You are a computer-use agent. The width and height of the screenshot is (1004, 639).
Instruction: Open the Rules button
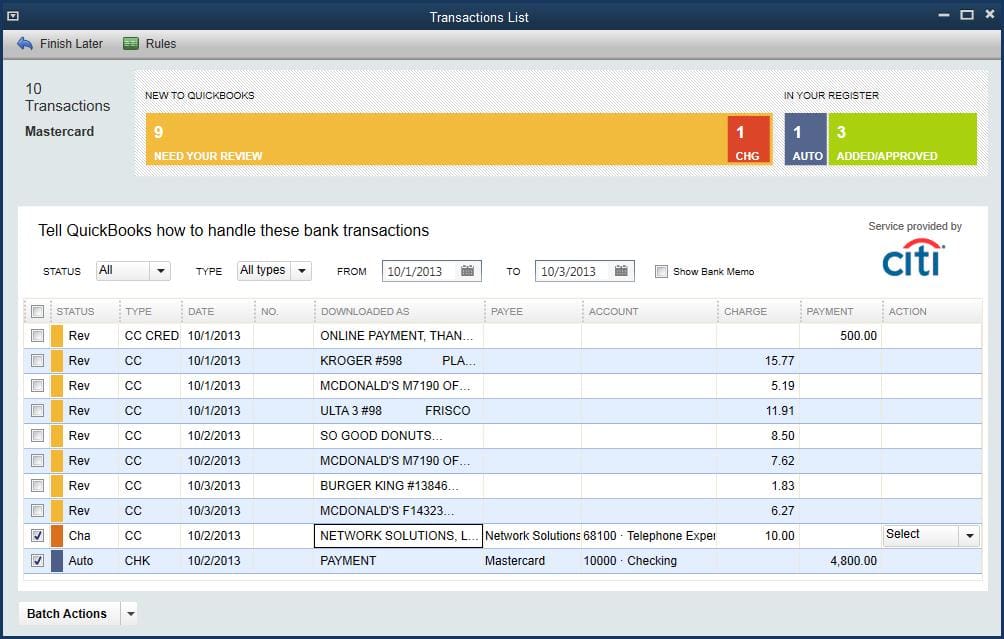150,44
